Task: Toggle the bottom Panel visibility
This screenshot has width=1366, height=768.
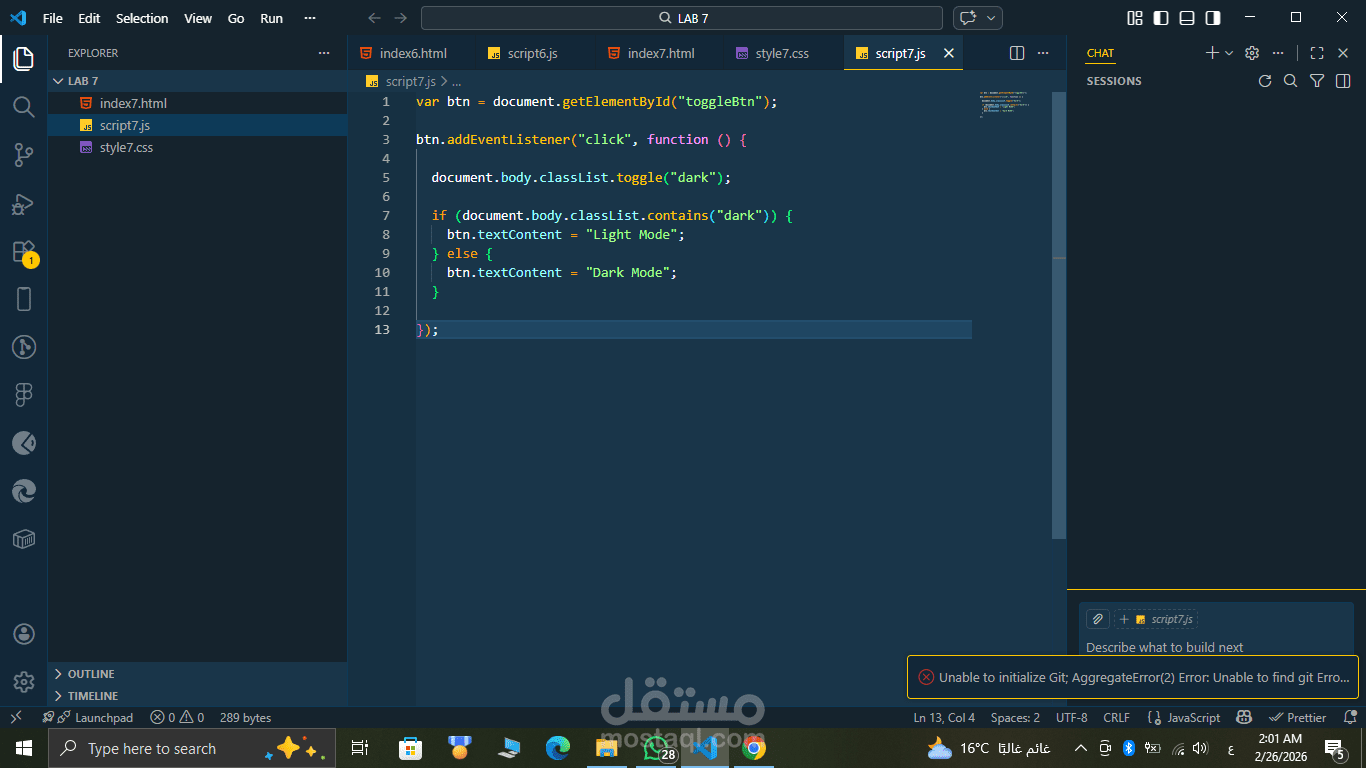Action: [x=1187, y=18]
